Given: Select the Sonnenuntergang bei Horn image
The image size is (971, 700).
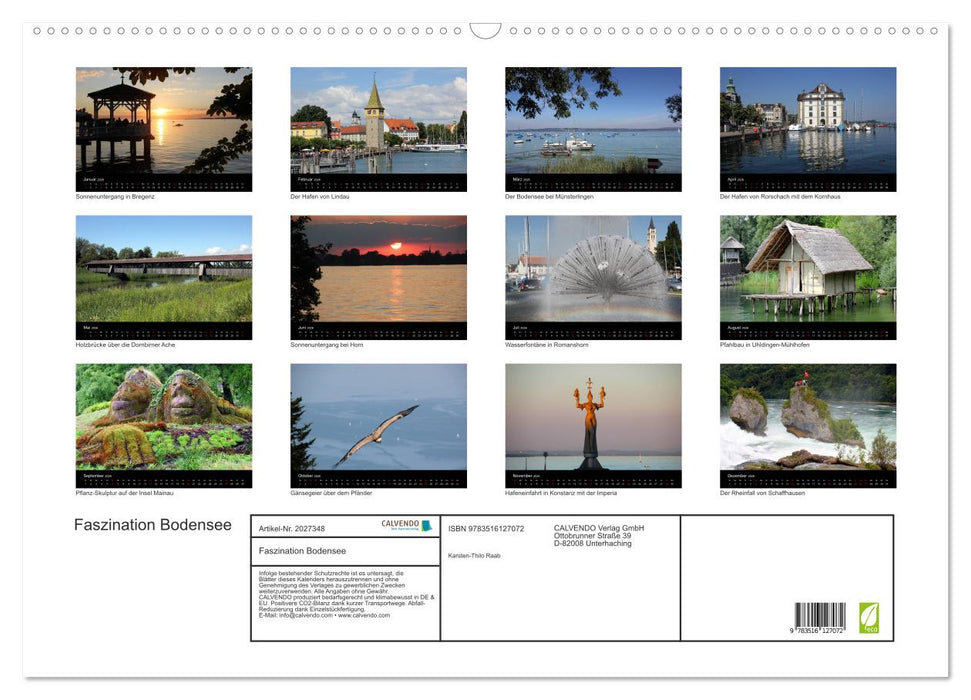Looking at the screenshot, I should coord(378,276).
